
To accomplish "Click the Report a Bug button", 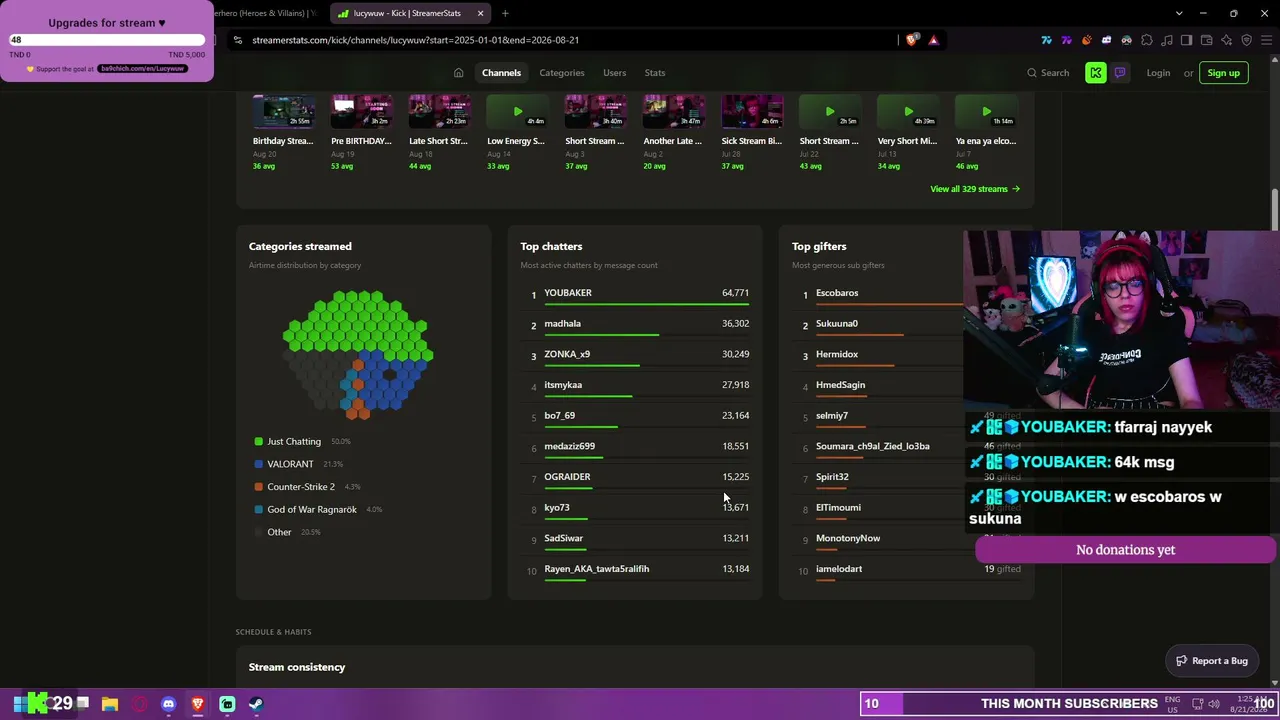I will pos(1211,661).
